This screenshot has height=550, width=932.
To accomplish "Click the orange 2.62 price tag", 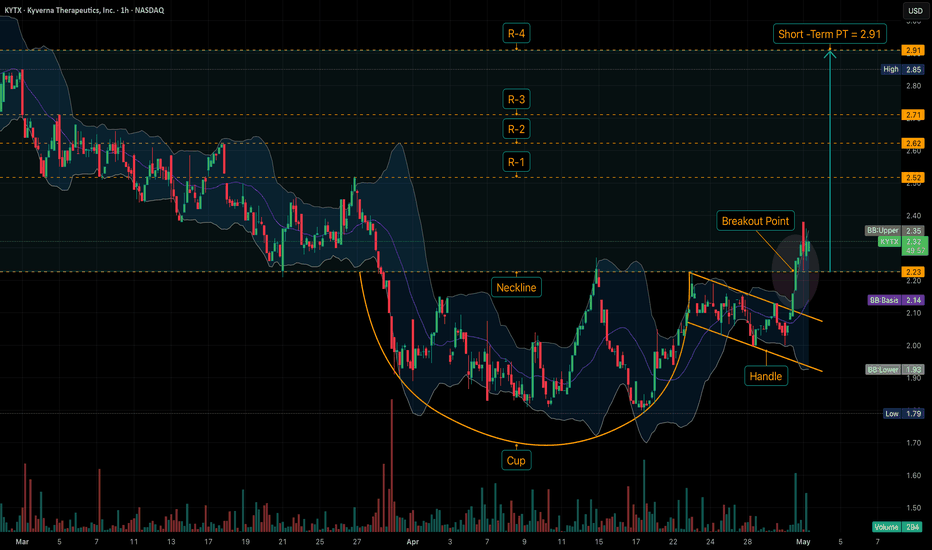I will pos(913,143).
